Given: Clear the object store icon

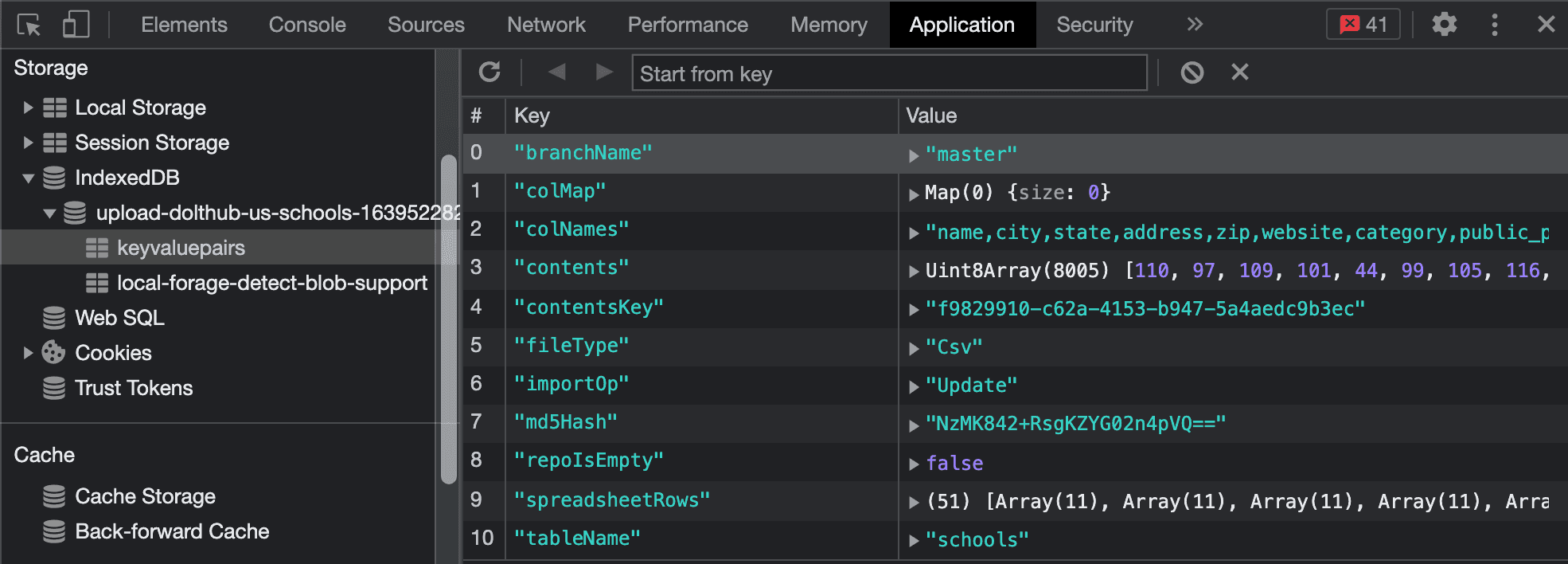Looking at the screenshot, I should point(1192,72).
